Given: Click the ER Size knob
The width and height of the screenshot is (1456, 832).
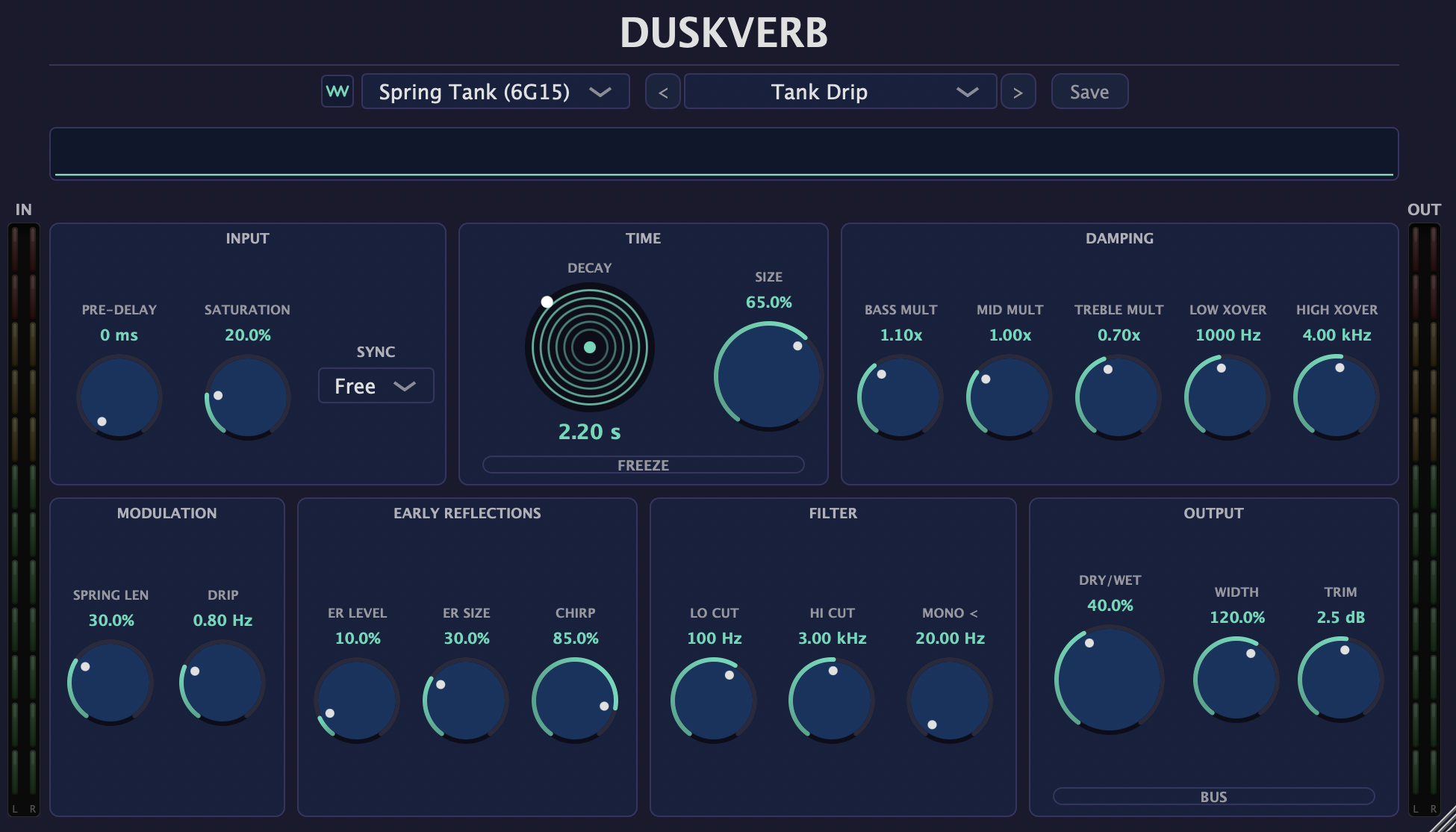Looking at the screenshot, I should [466, 701].
